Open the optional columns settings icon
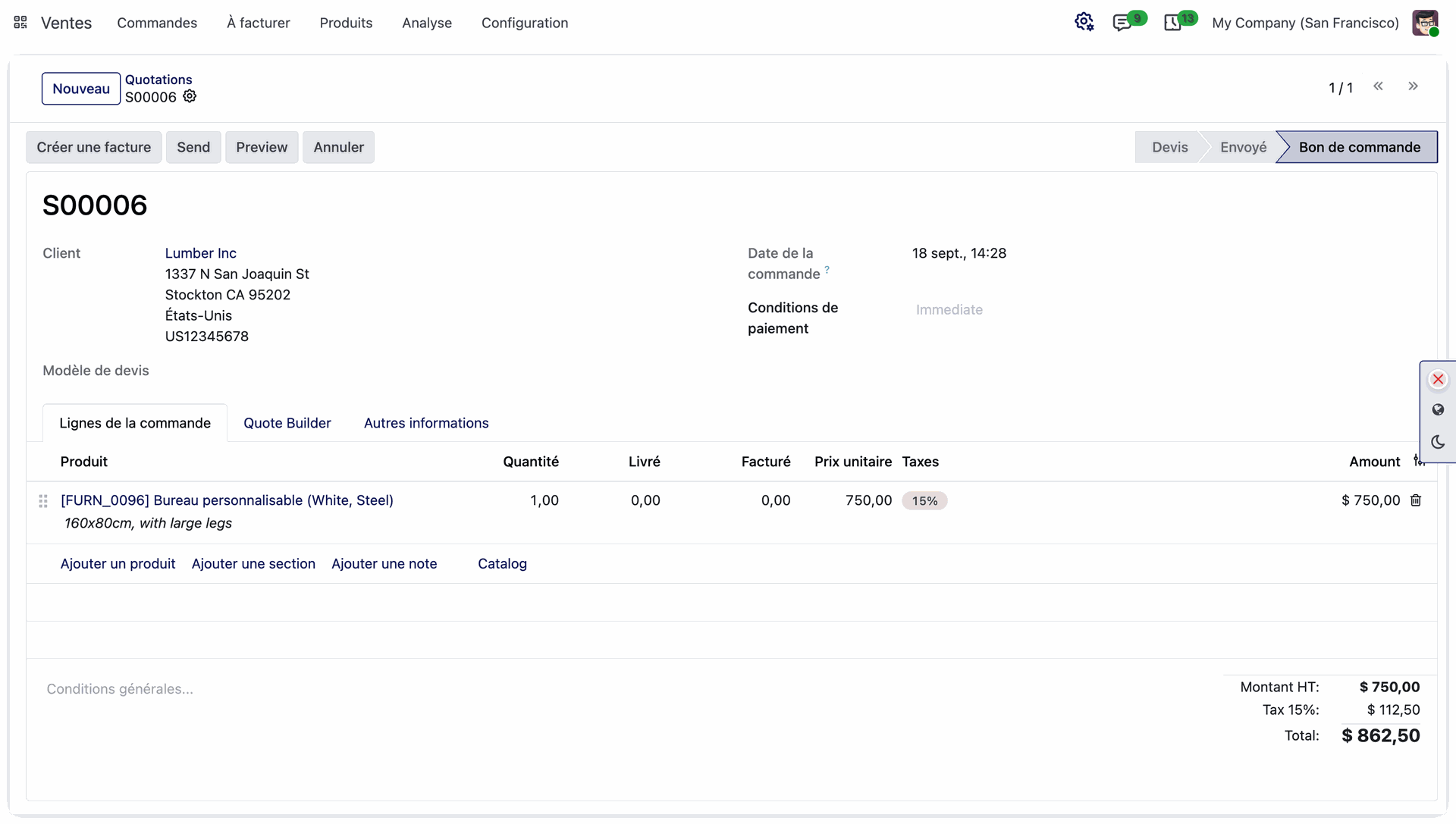This screenshot has height=824, width=1456. point(1417,461)
